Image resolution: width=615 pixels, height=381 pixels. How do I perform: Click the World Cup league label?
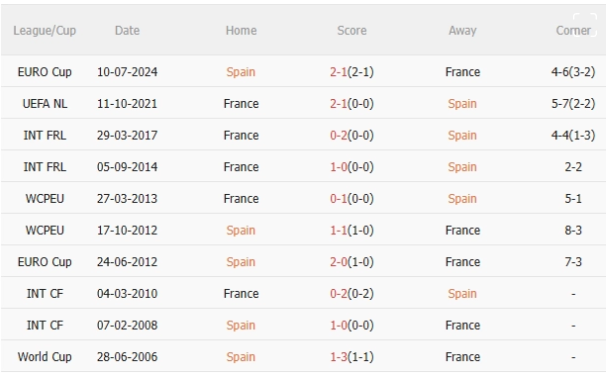tap(45, 357)
